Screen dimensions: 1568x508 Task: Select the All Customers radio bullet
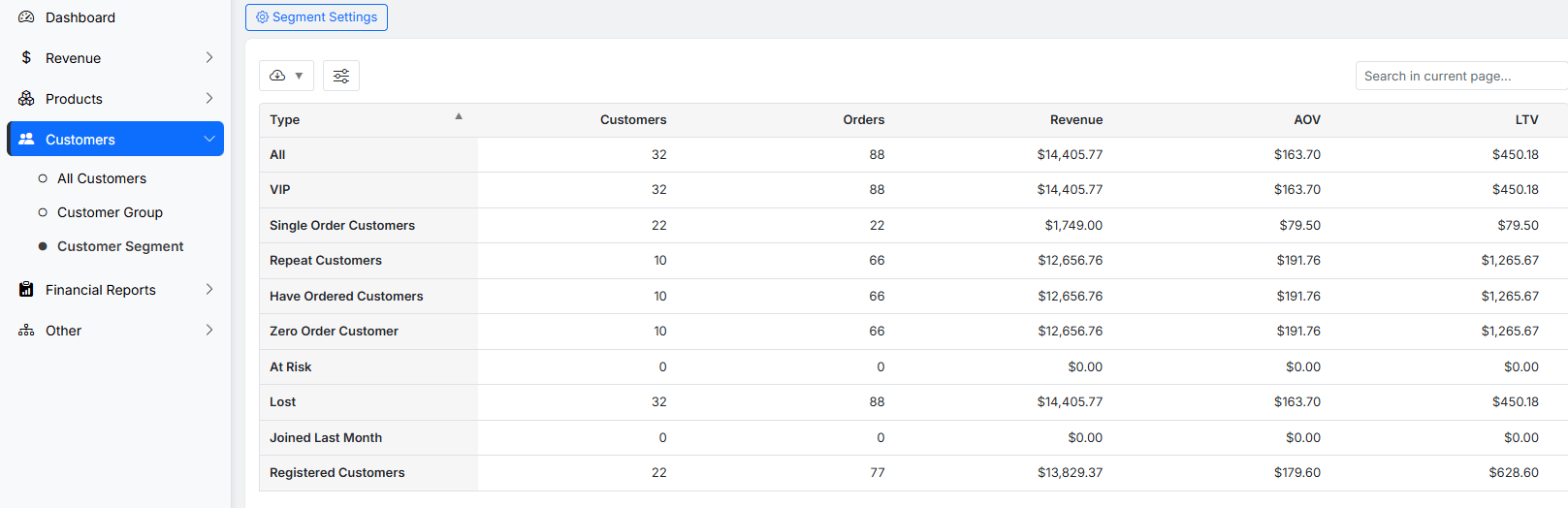tap(43, 178)
